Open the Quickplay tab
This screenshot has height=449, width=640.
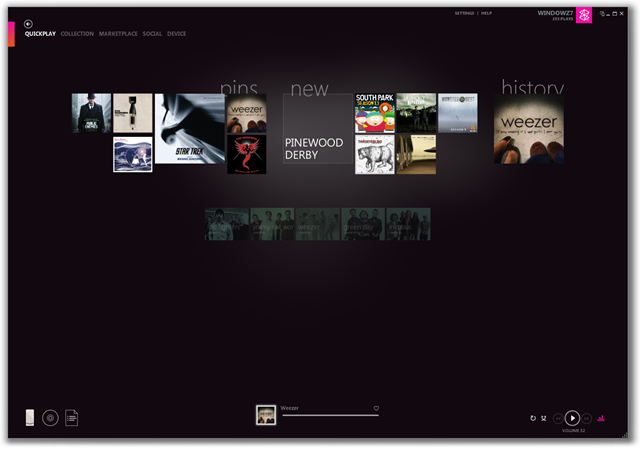pyautogui.click(x=40, y=34)
